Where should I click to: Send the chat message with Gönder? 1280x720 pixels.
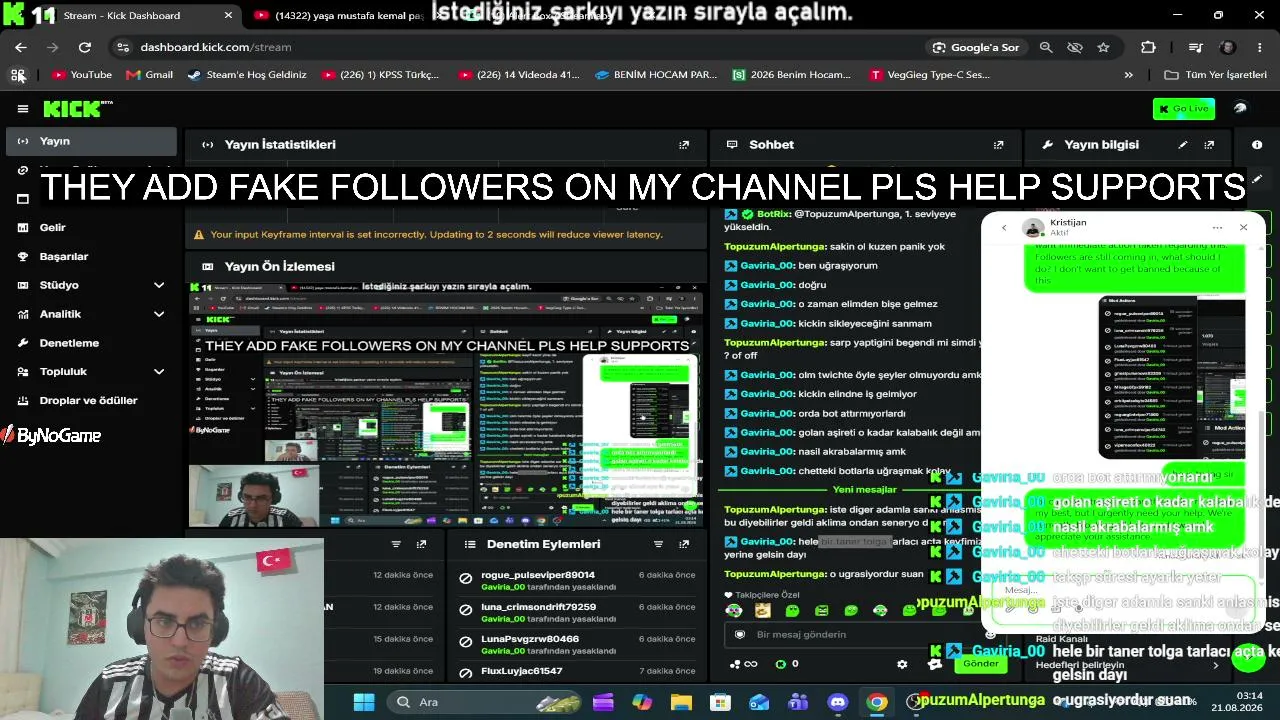(981, 664)
